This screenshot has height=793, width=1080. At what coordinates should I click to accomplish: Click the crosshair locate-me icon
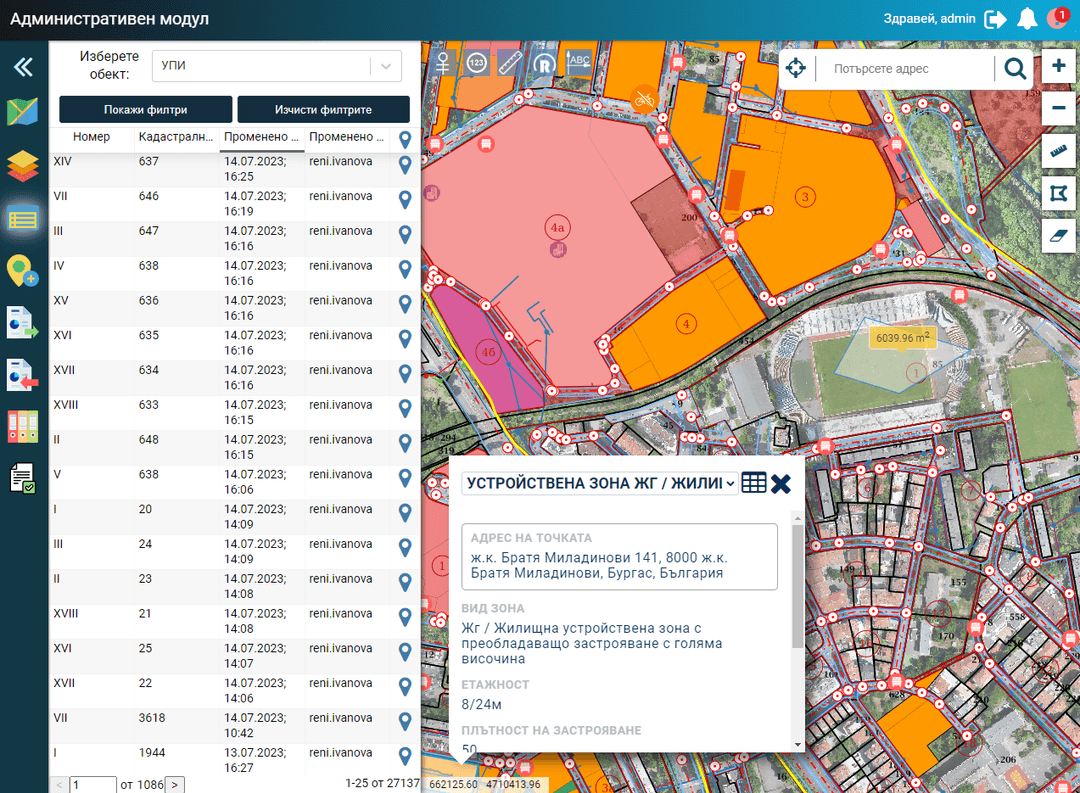(x=796, y=68)
